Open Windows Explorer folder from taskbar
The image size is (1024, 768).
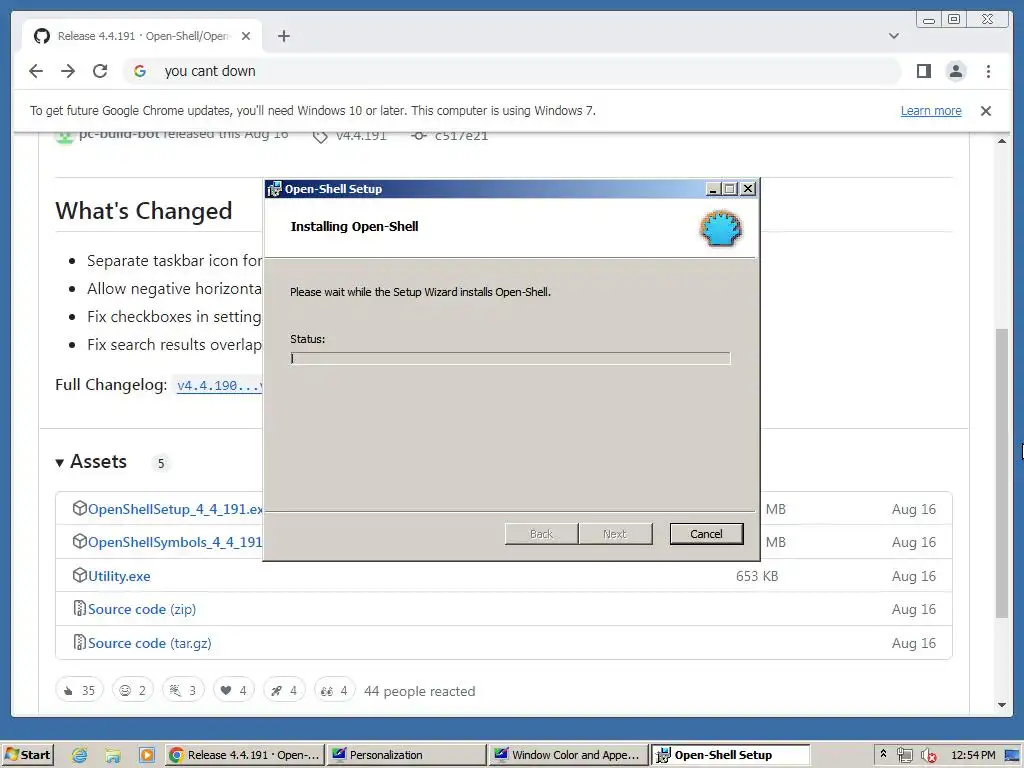tap(113, 755)
